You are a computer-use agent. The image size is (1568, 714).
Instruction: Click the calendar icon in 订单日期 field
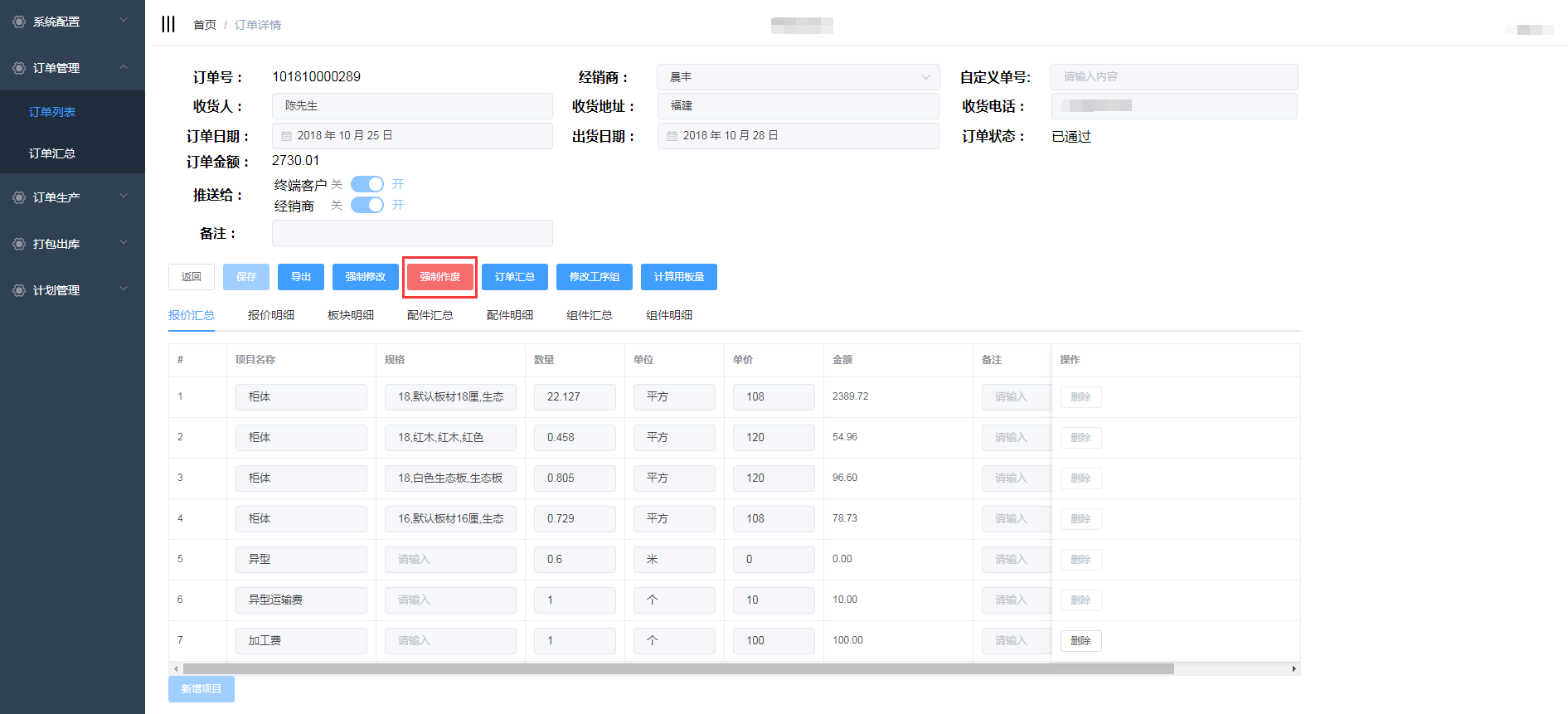click(x=286, y=136)
